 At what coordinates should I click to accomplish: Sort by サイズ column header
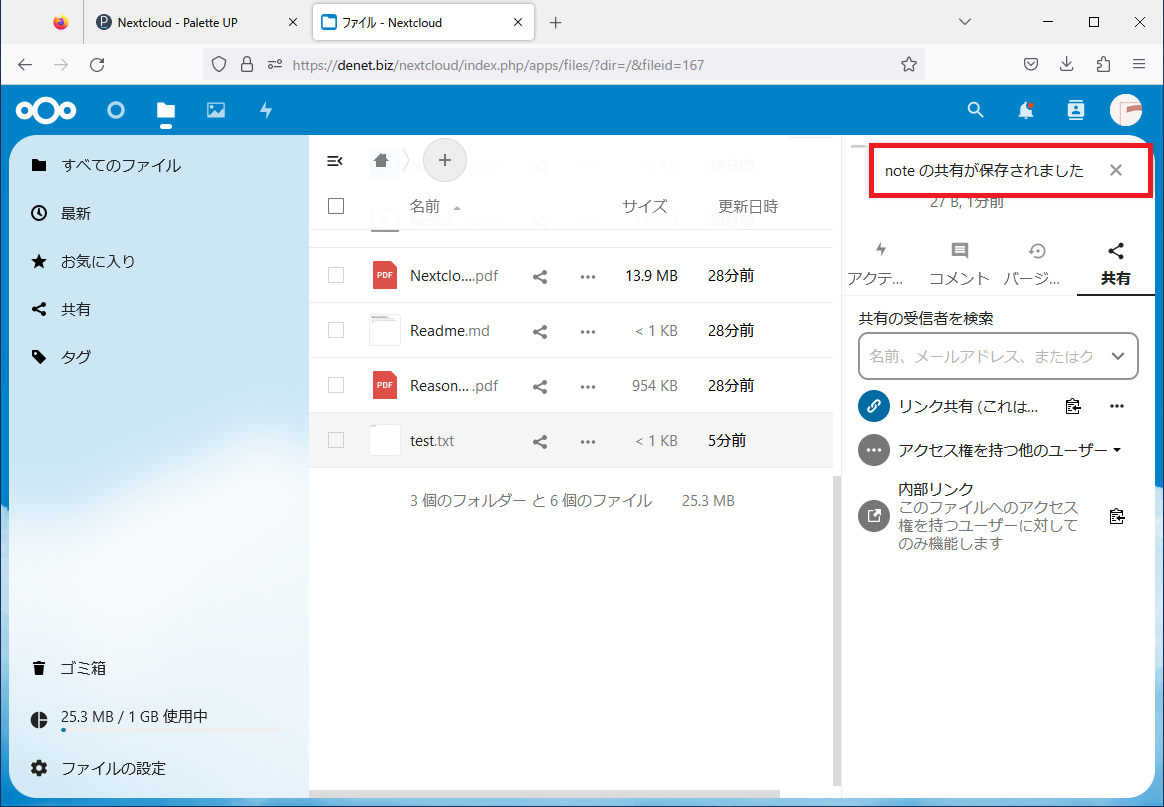pyautogui.click(x=644, y=206)
